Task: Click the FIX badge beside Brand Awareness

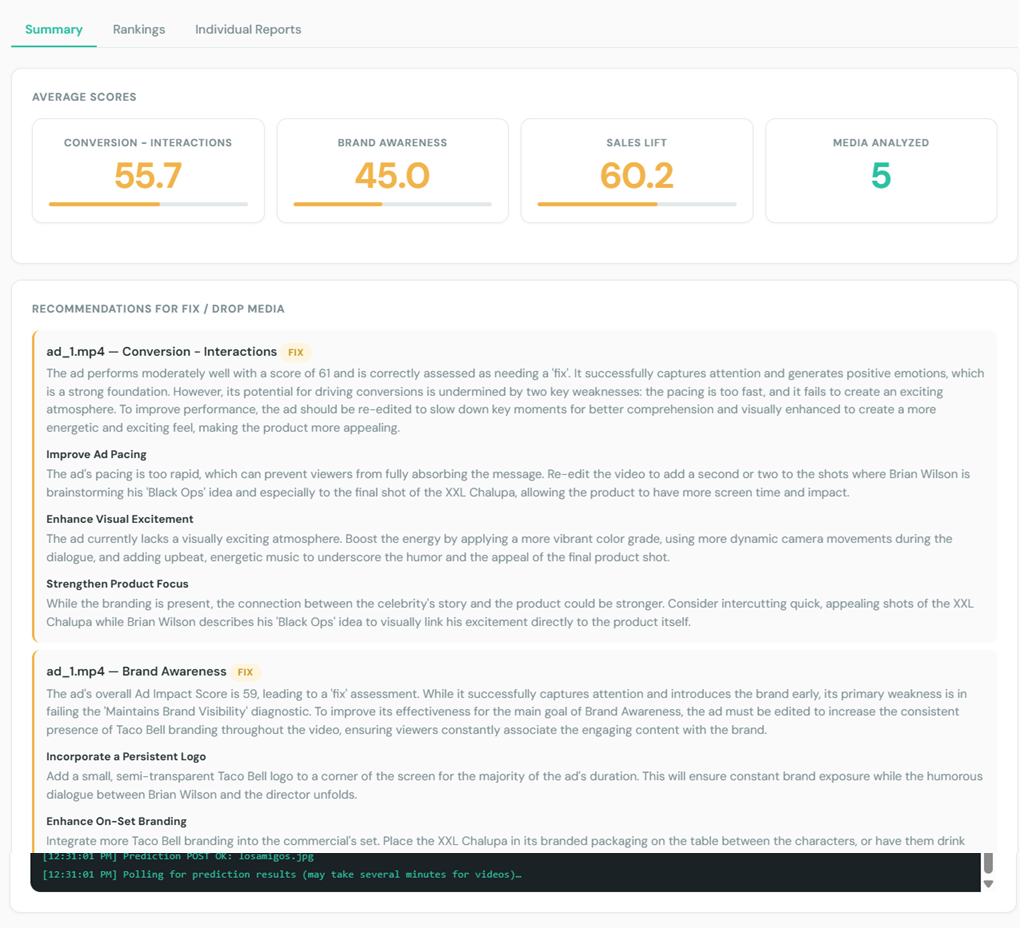Action: (x=245, y=672)
